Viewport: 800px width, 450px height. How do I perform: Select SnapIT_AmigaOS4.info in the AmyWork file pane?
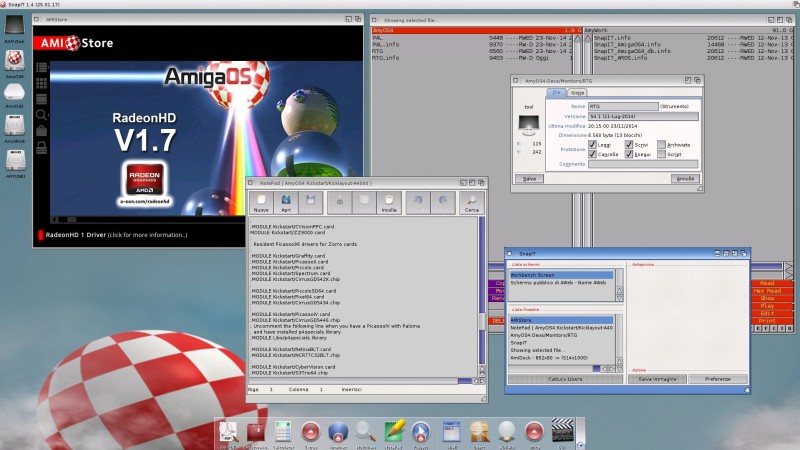tap(692, 44)
